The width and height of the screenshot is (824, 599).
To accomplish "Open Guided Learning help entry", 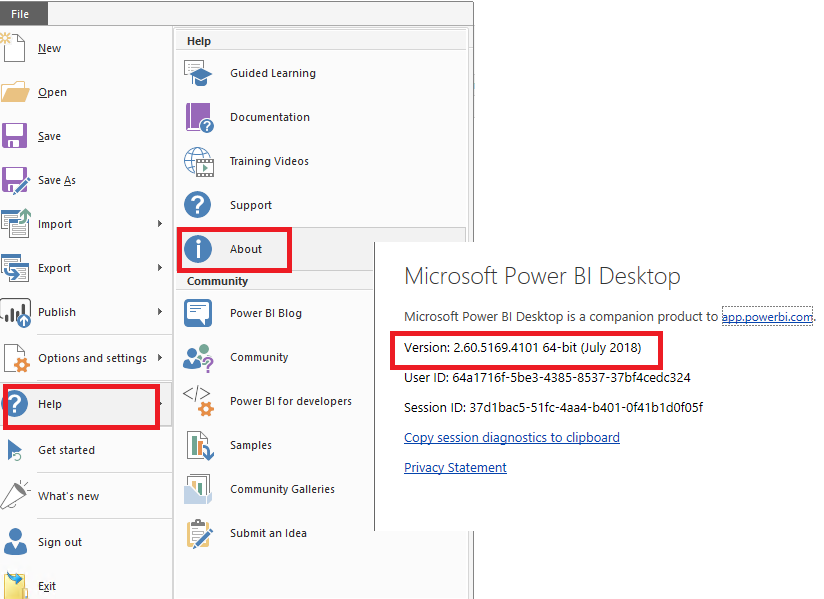I will [273, 73].
